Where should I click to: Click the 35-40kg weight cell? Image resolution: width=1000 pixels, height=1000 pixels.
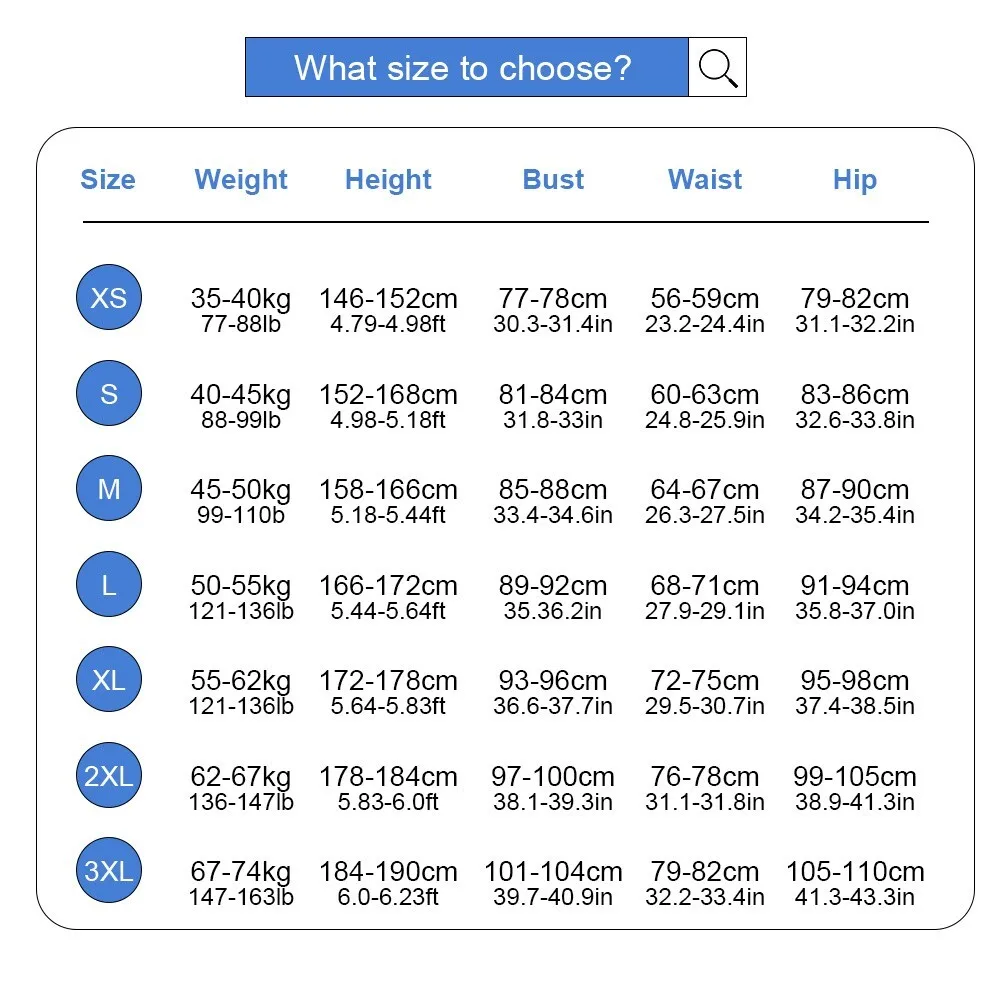click(241, 299)
